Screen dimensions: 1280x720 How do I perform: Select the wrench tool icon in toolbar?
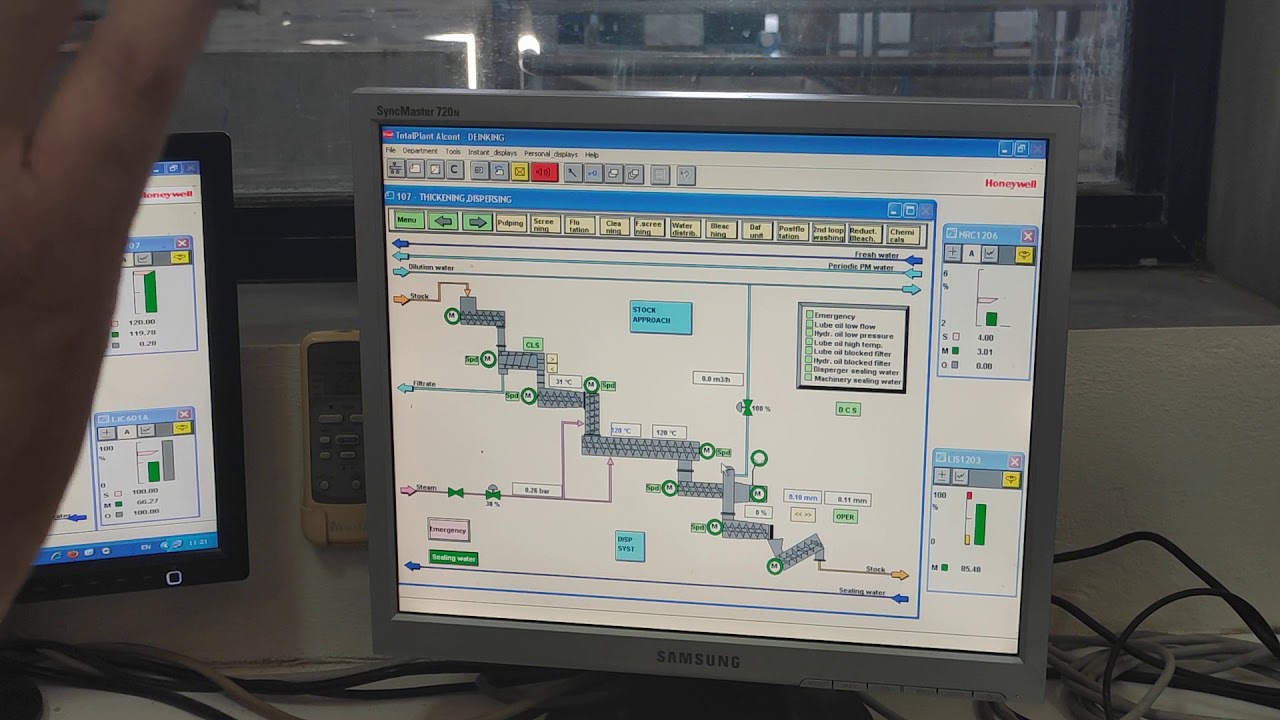click(x=572, y=172)
